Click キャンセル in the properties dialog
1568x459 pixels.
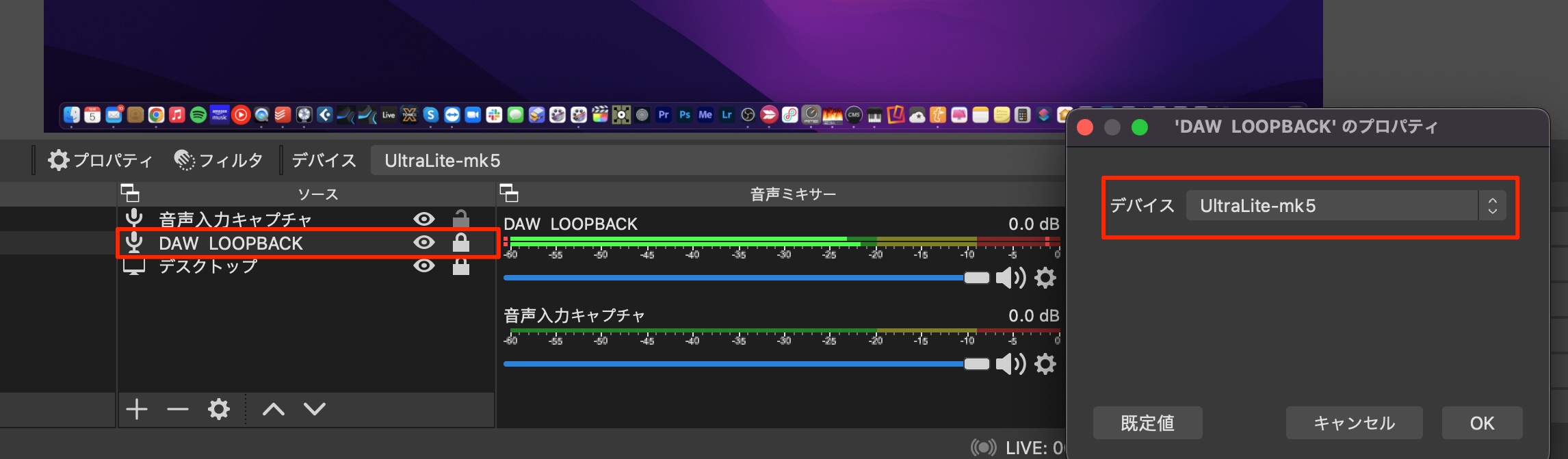pyautogui.click(x=1354, y=423)
